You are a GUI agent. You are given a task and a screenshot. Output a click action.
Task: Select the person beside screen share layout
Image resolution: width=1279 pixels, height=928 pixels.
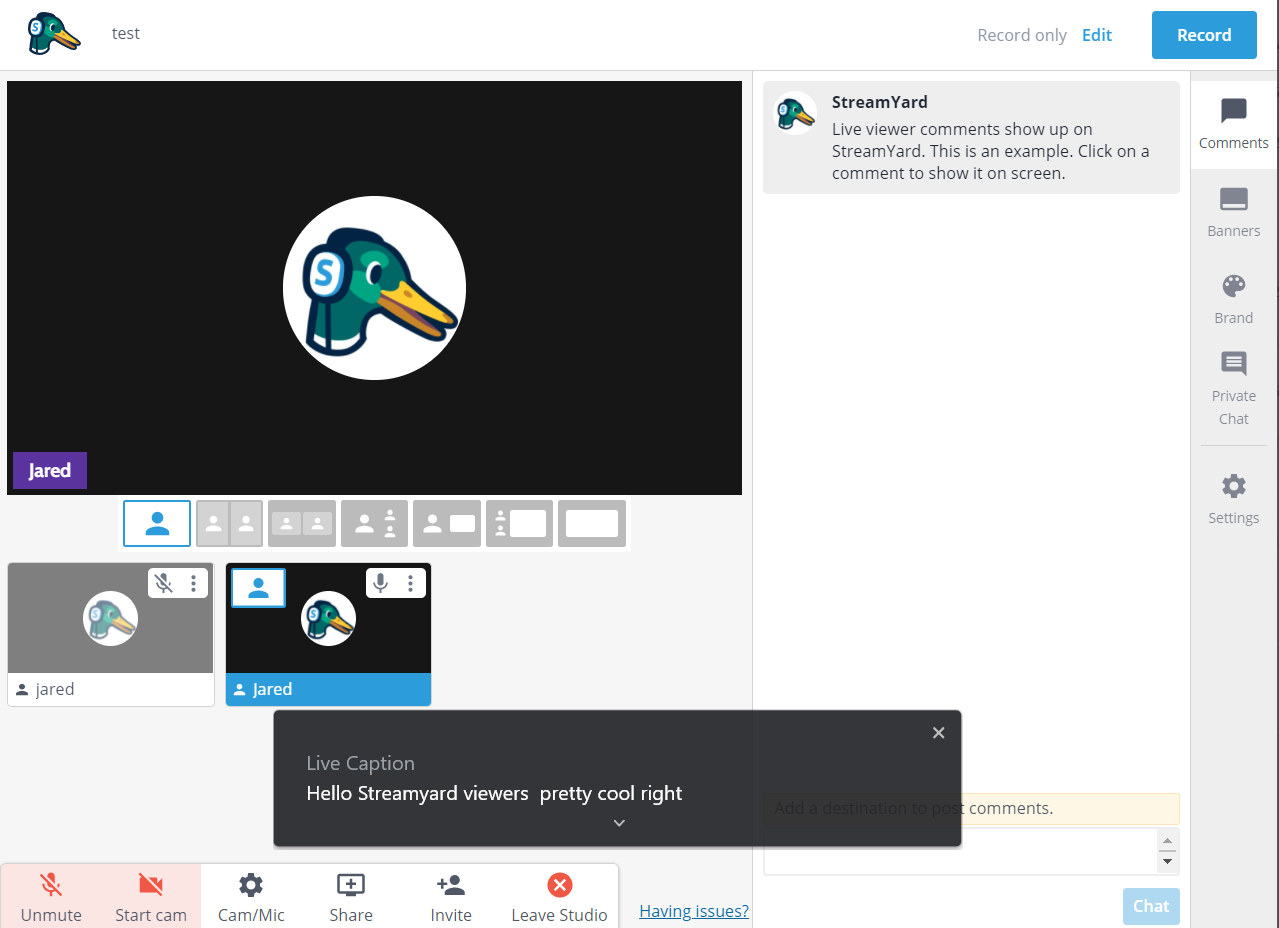click(x=447, y=523)
